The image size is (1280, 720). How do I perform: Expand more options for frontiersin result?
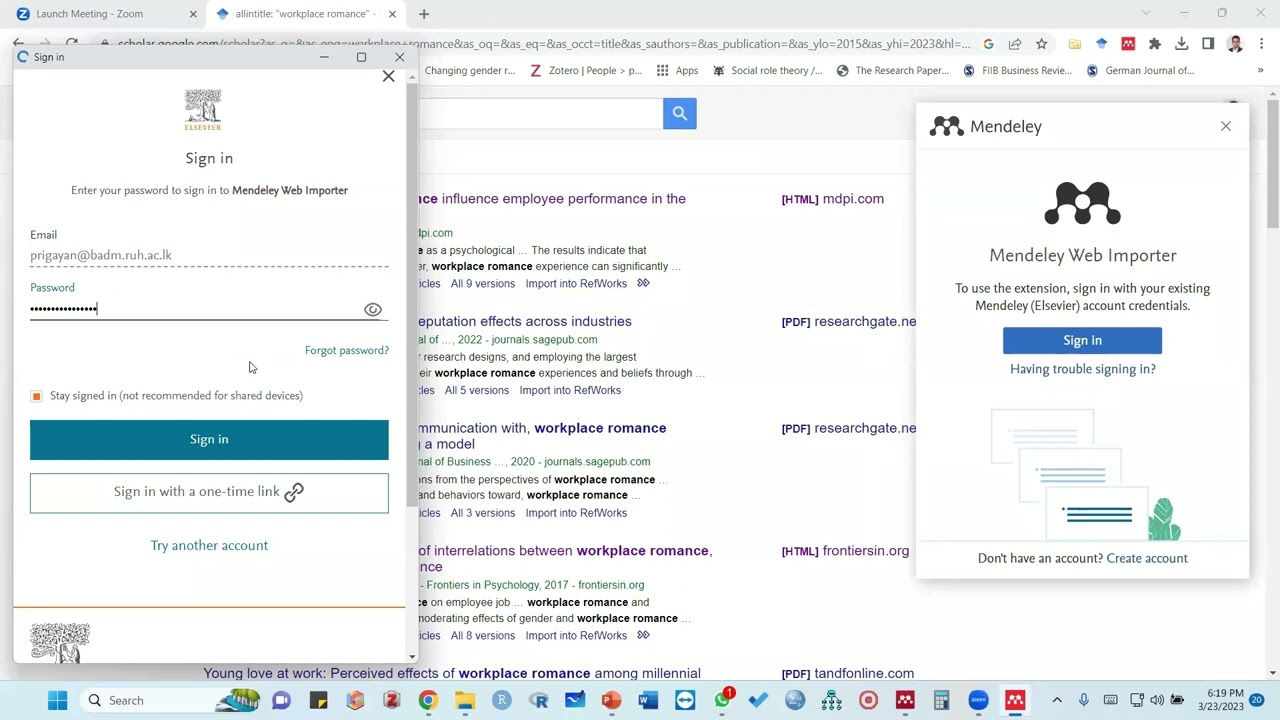coord(643,636)
